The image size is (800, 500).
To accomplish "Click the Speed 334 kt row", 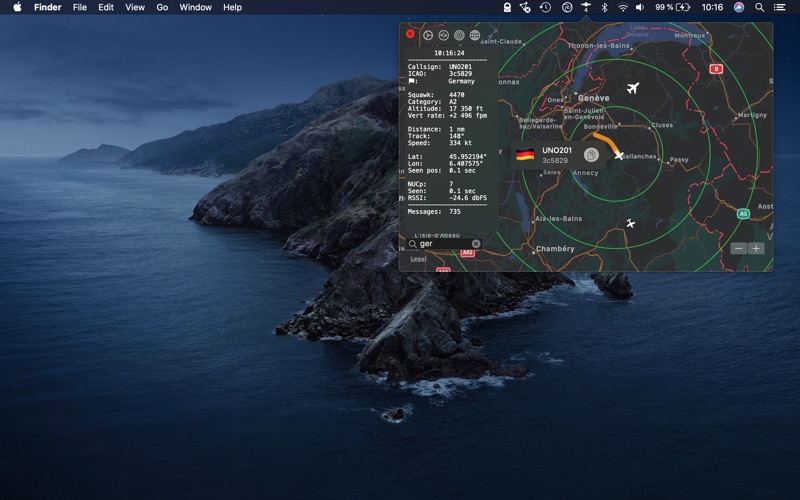I will (439, 143).
